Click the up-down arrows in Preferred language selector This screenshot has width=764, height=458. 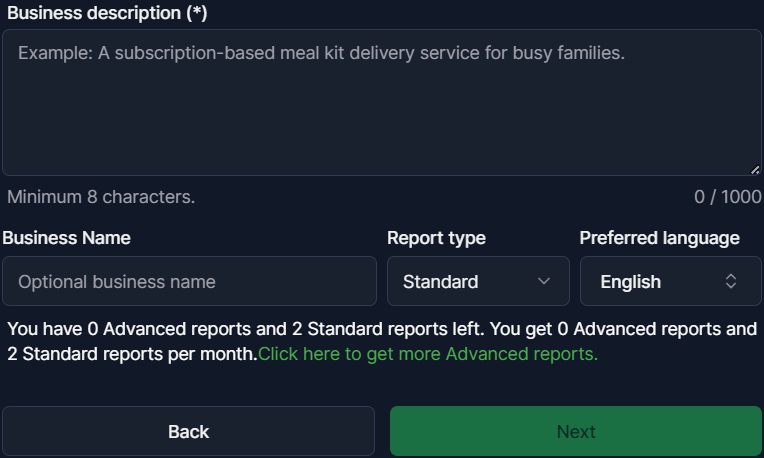(x=731, y=281)
